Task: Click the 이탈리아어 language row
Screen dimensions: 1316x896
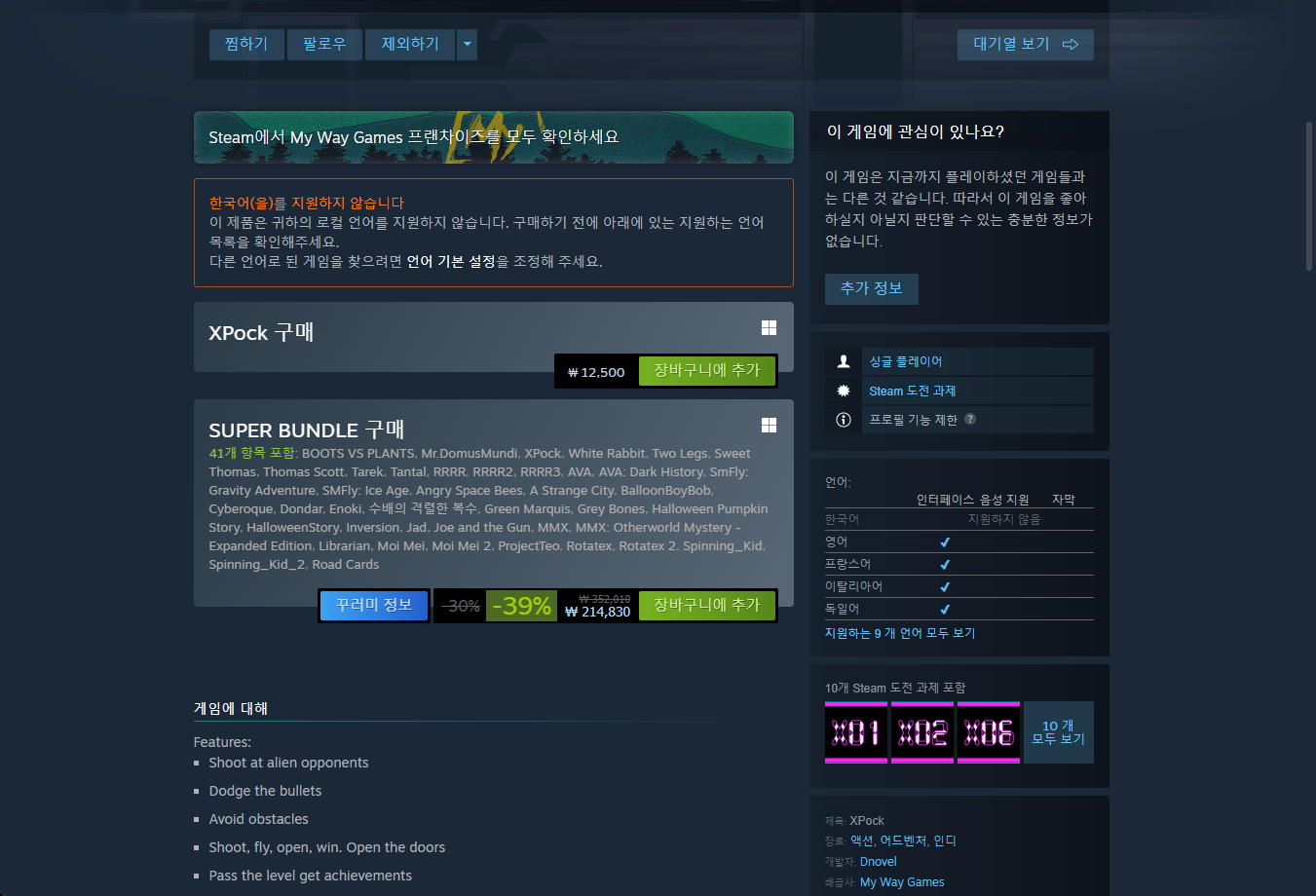Action: (959, 586)
